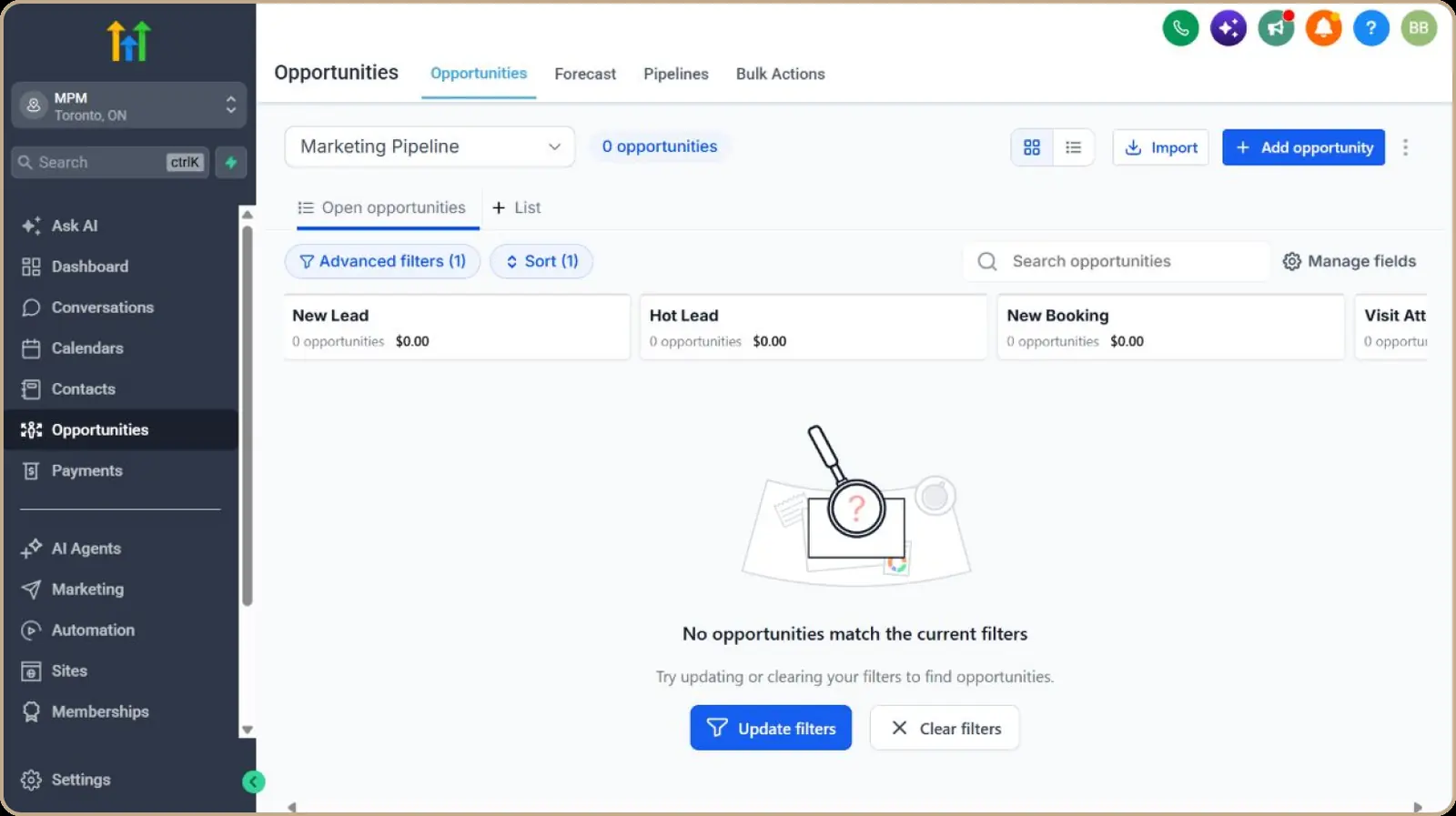This screenshot has height=816, width=1456.
Task: Open the green phone dialer icon
Action: [1180, 28]
